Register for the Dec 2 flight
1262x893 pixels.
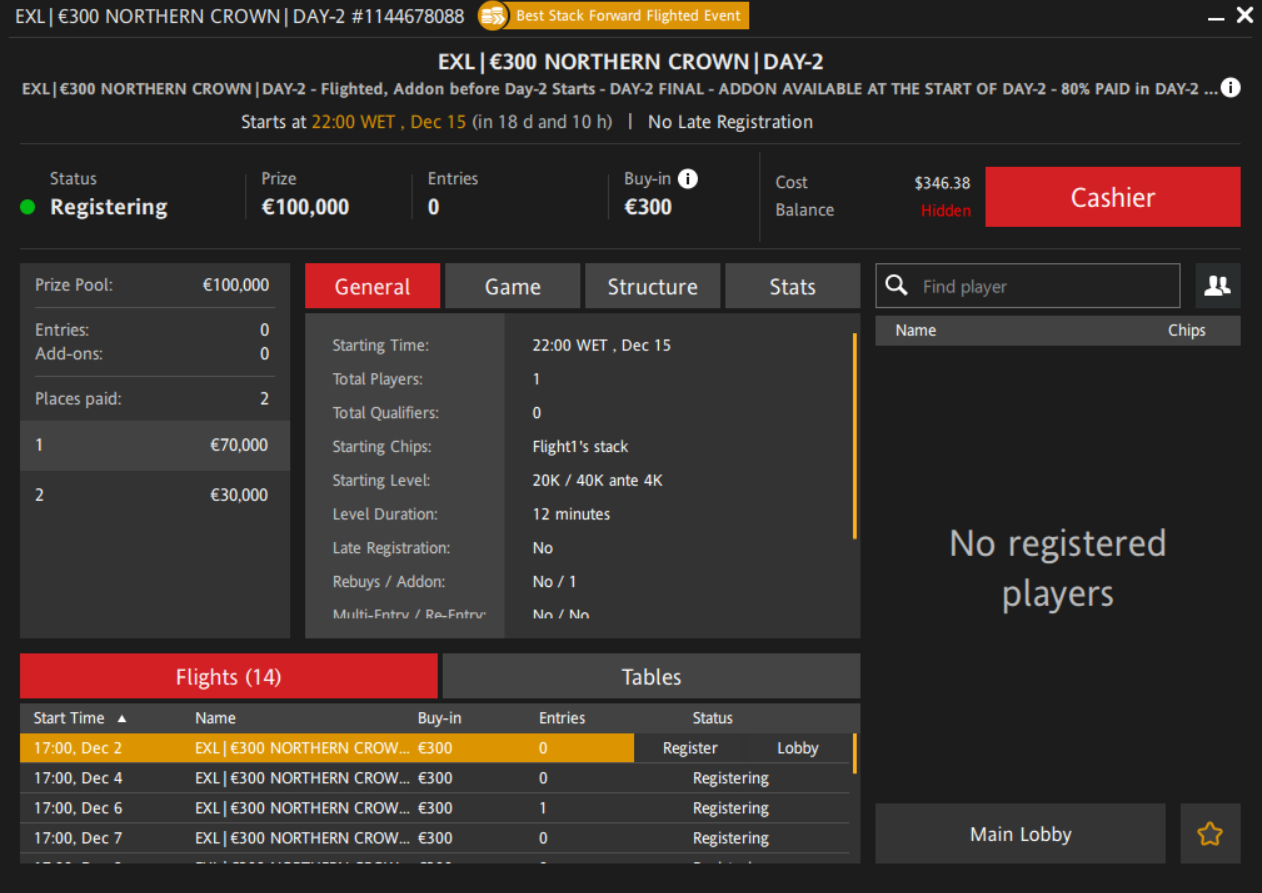point(690,748)
